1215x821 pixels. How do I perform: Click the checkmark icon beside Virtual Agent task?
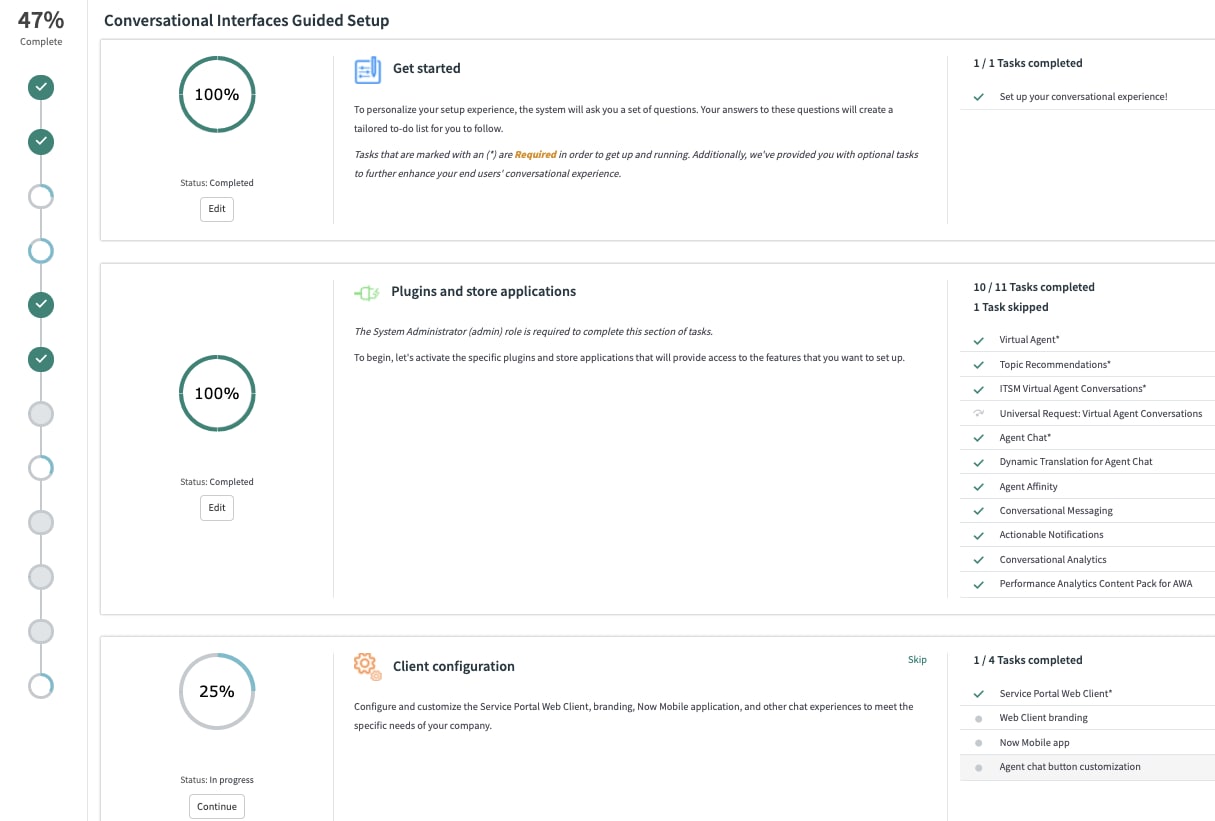tap(978, 340)
